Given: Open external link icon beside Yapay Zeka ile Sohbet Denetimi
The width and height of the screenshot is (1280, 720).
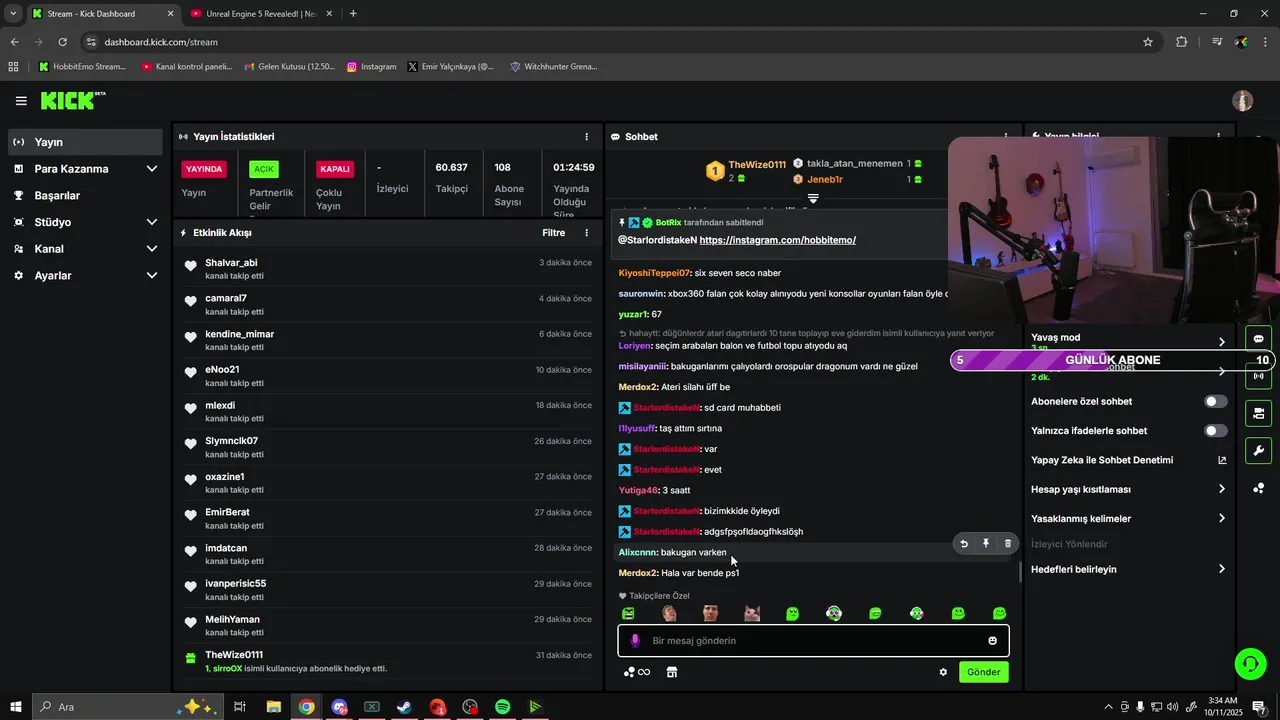Looking at the screenshot, I should click(x=1221, y=460).
